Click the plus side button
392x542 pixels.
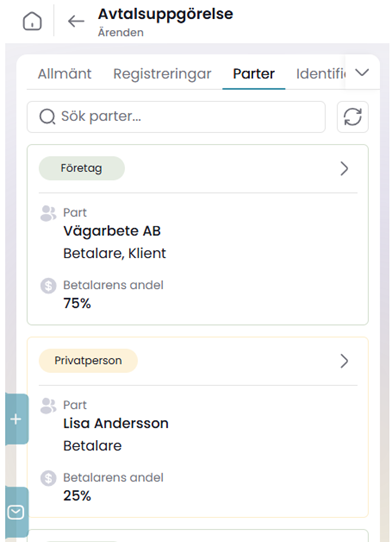point(16,419)
